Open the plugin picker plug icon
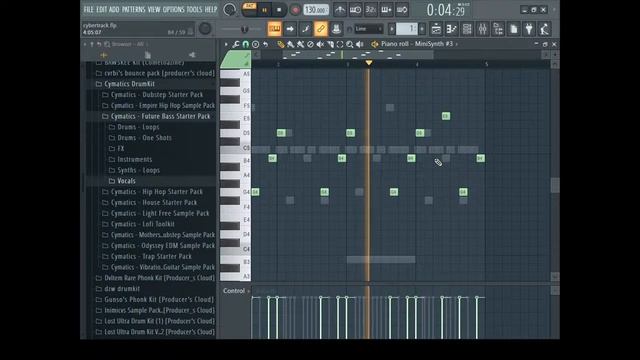640x360 pixels. 529,29
